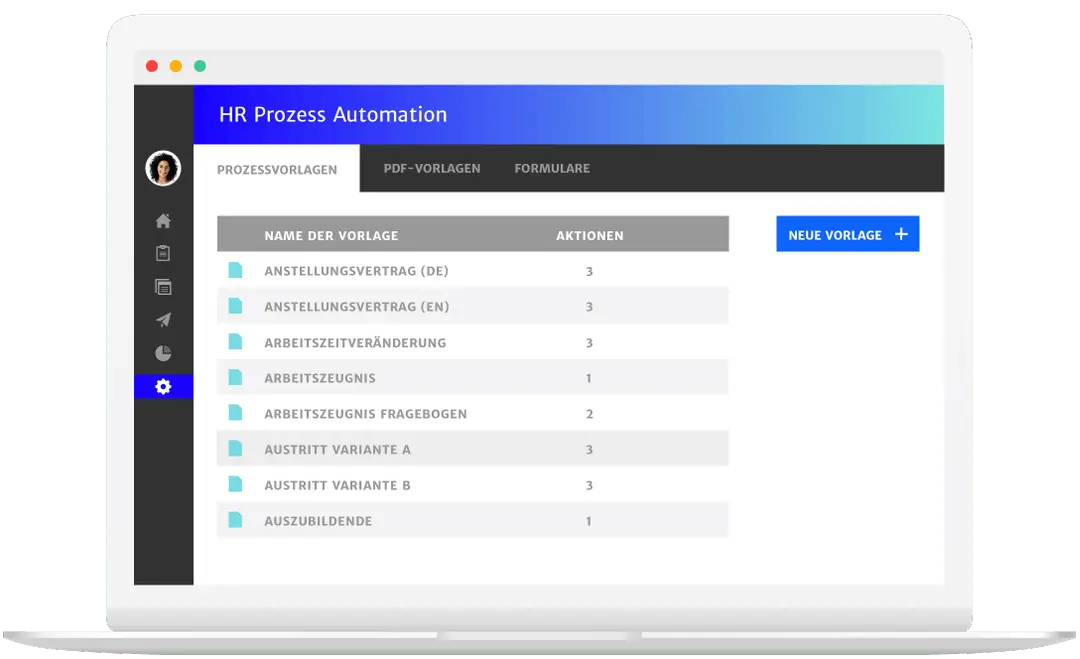
Task: Click the Aktionen column header
Action: (x=591, y=234)
